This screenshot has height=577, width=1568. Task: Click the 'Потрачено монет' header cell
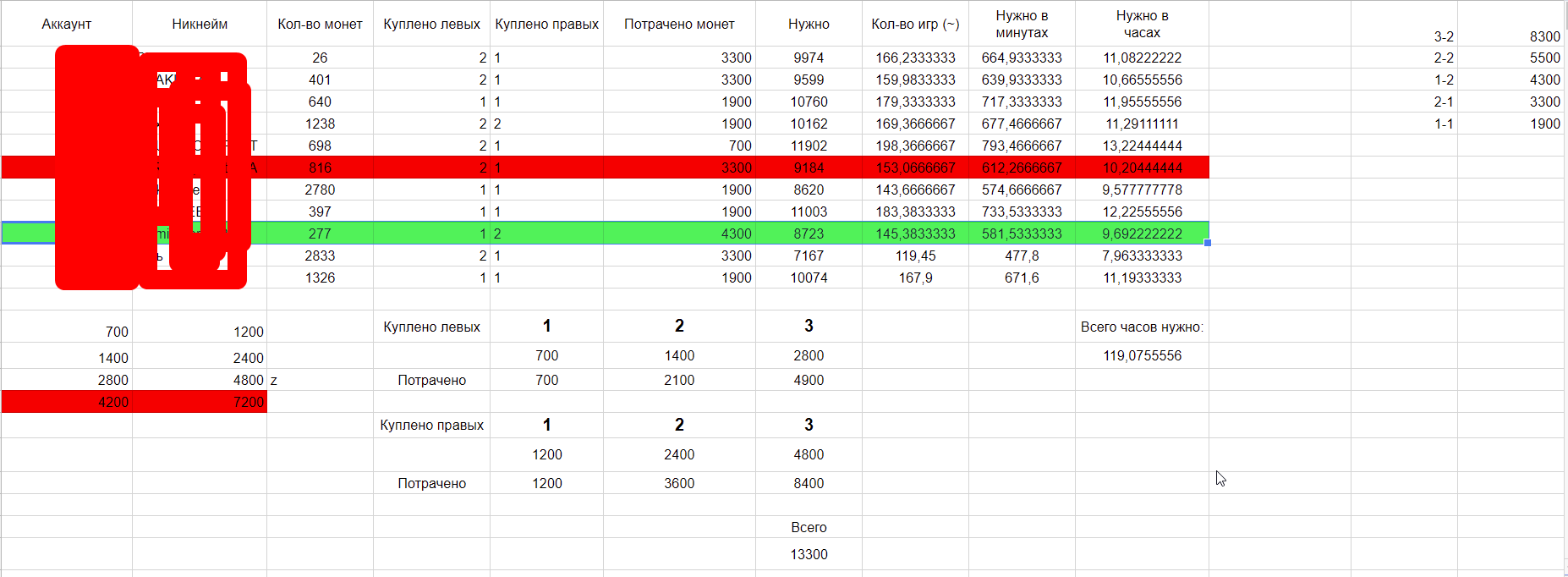[x=679, y=24]
